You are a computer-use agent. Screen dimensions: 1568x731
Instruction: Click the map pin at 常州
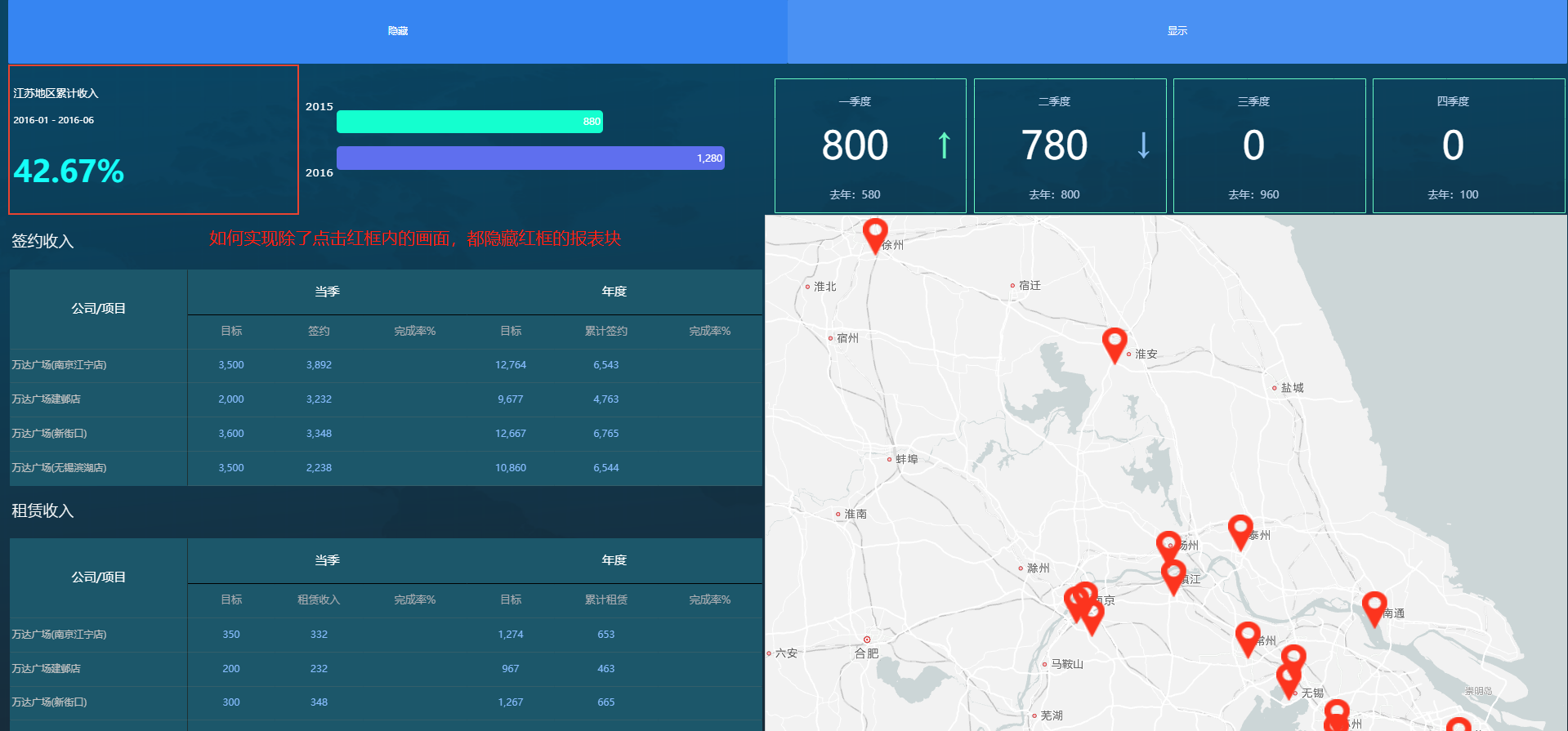click(x=1247, y=640)
